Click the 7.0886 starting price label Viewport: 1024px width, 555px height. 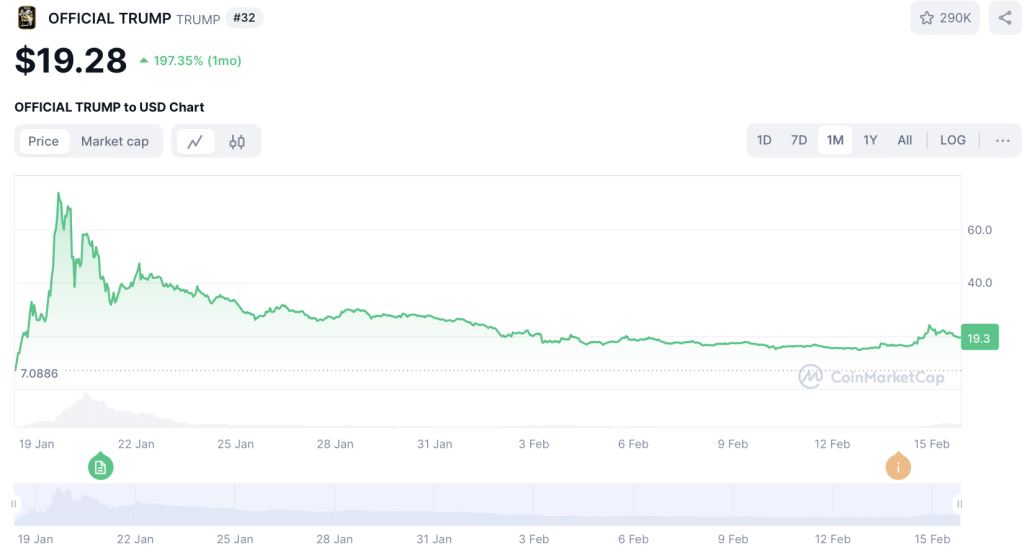(39, 373)
